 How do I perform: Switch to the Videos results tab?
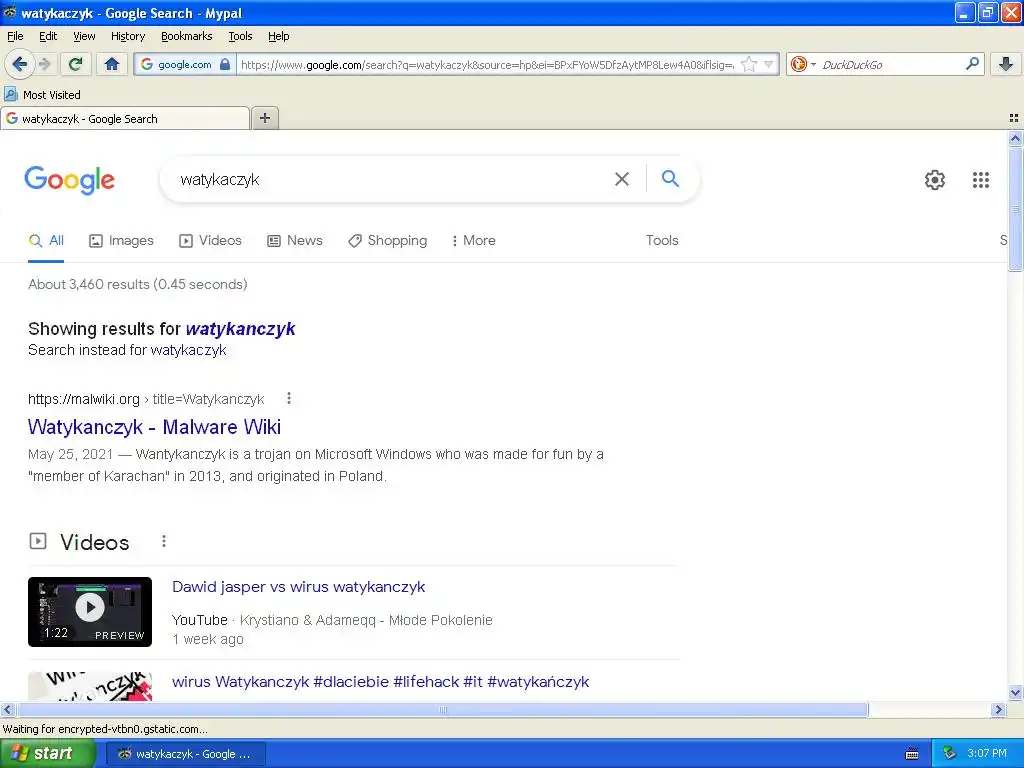tap(210, 240)
